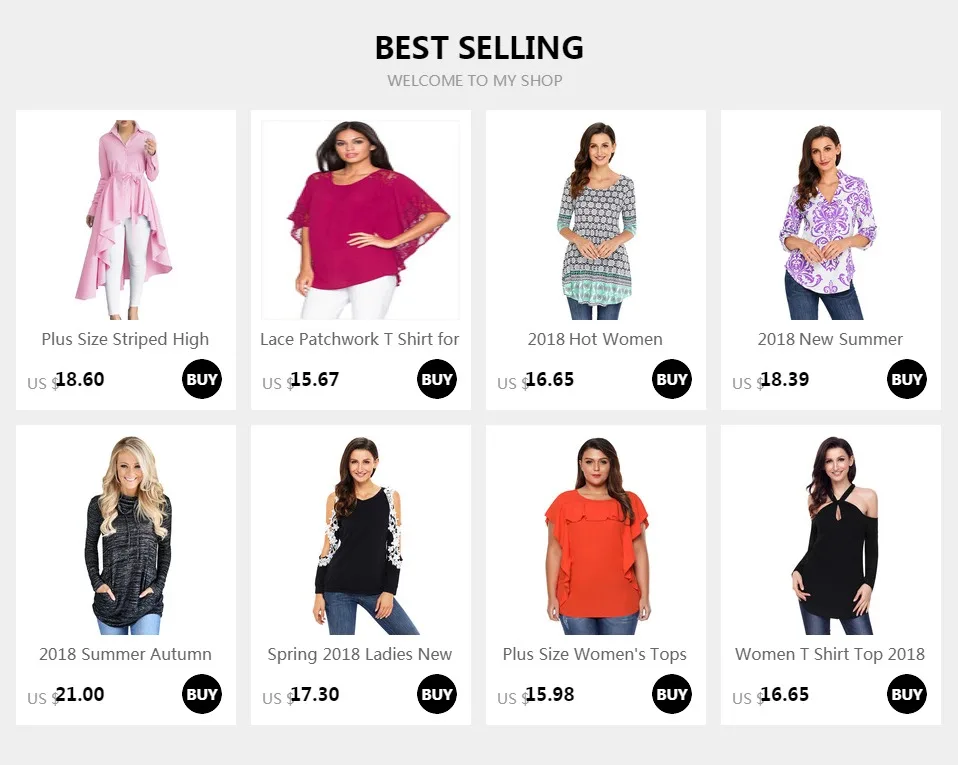Click BUY button for $15.98 orange top
The height and width of the screenshot is (765, 958).
pyautogui.click(x=671, y=694)
